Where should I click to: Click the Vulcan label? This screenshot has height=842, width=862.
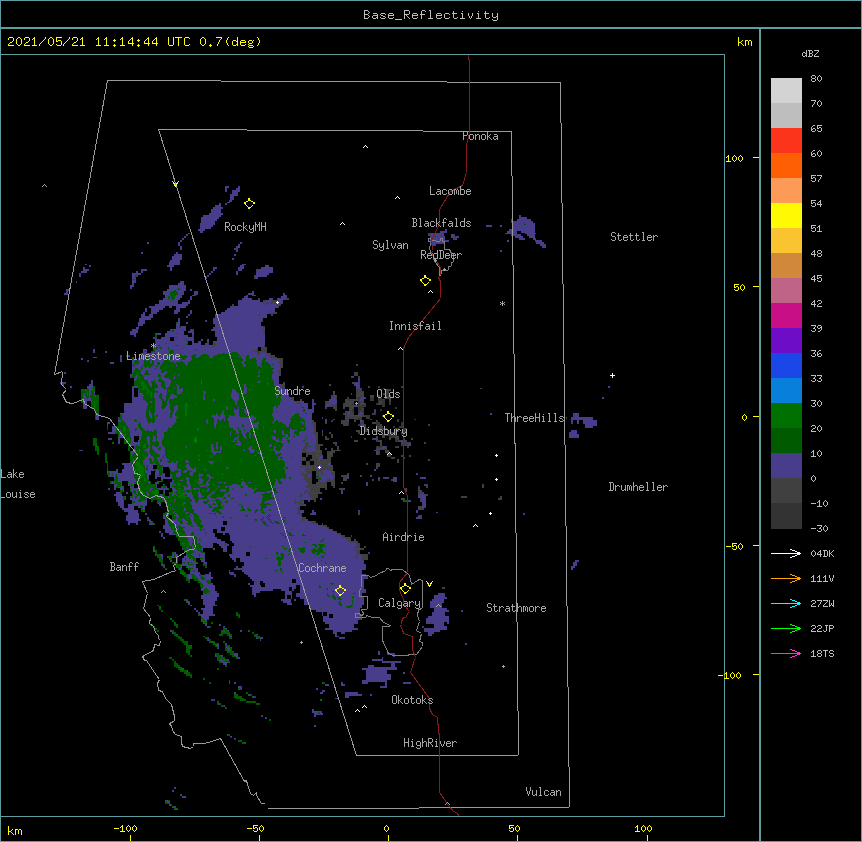543,792
